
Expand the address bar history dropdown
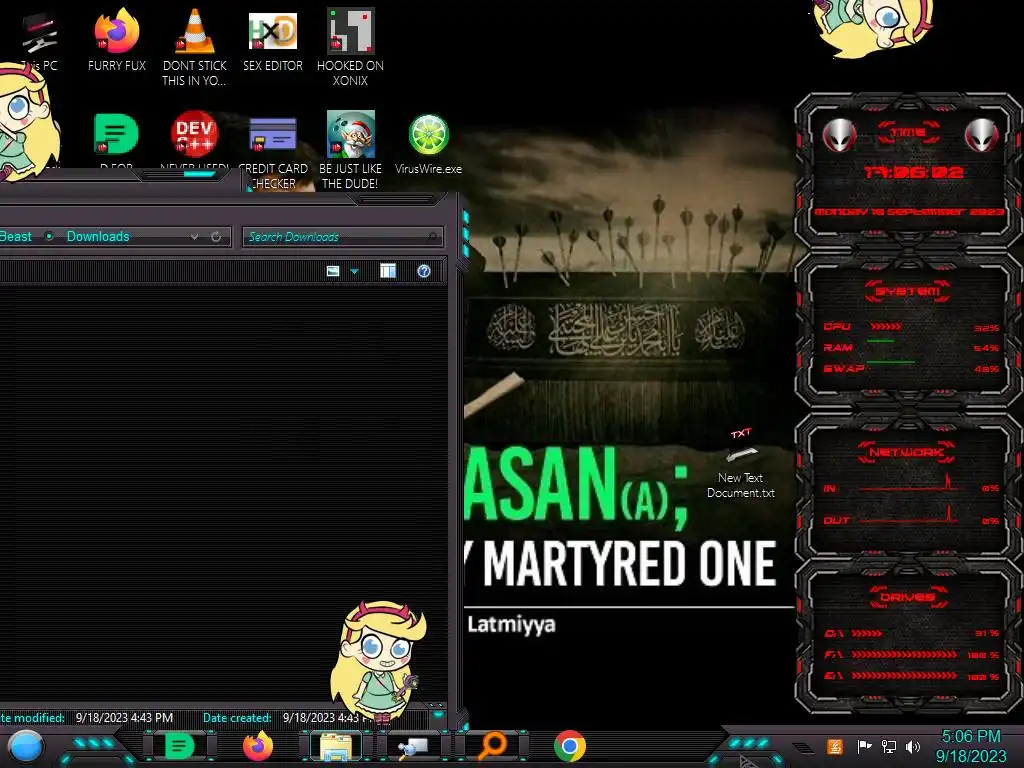tap(194, 237)
